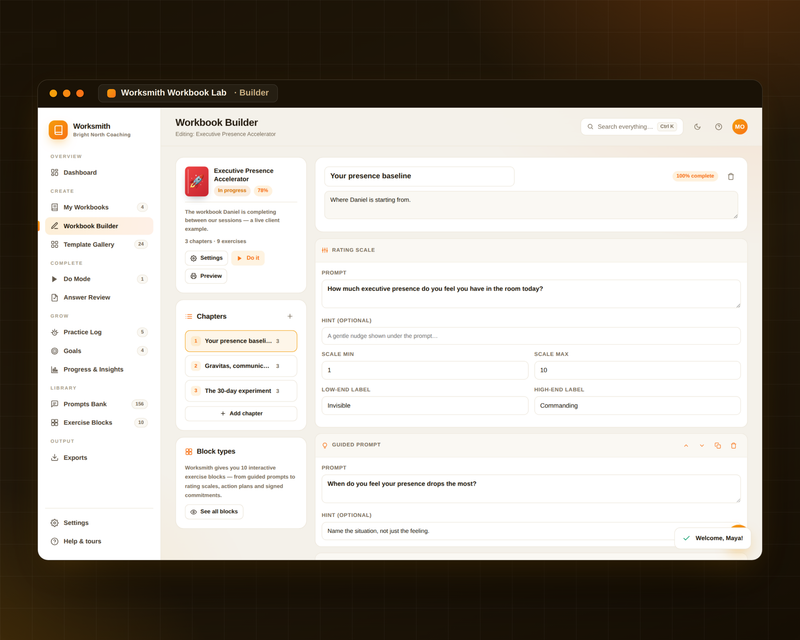The height and width of the screenshot is (640, 800).
Task: Edit Low-end label Invisible
Action: [424, 406]
